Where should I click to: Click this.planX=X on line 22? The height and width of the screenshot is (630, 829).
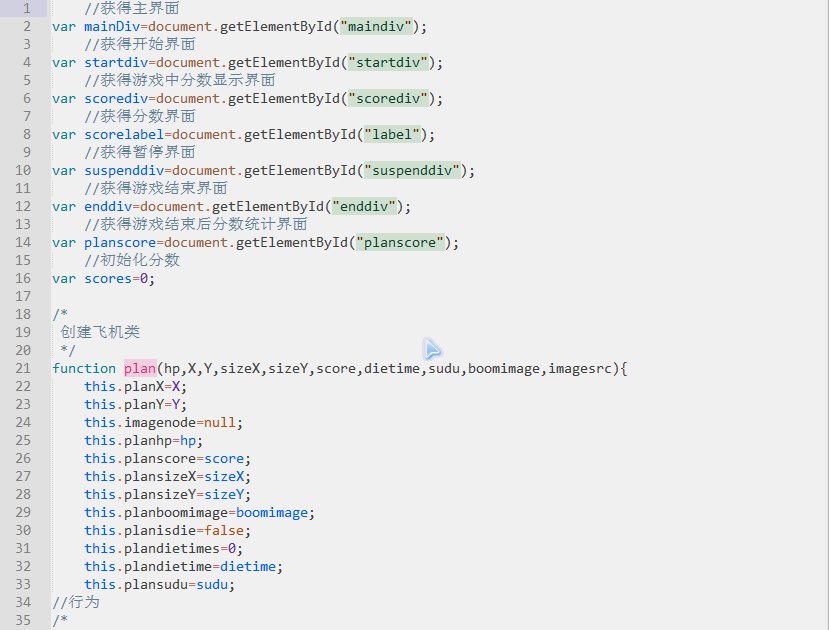(x=133, y=386)
